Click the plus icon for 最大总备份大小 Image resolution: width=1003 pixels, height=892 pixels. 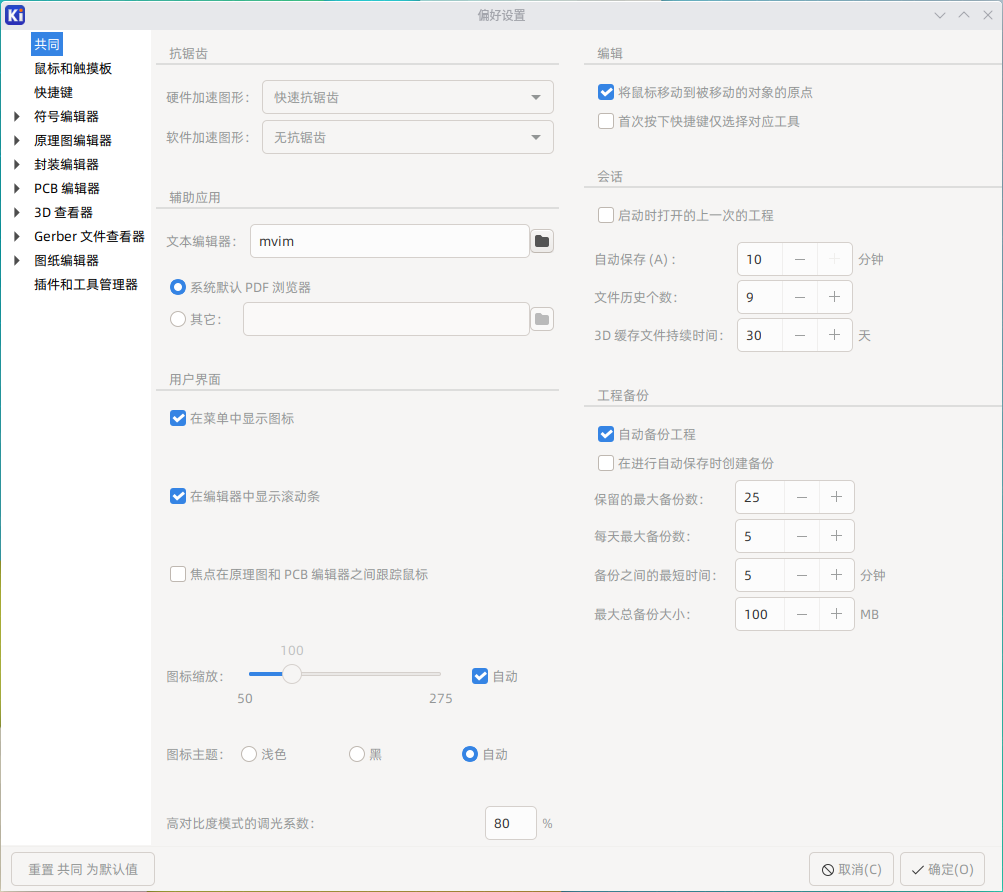[x=836, y=614]
